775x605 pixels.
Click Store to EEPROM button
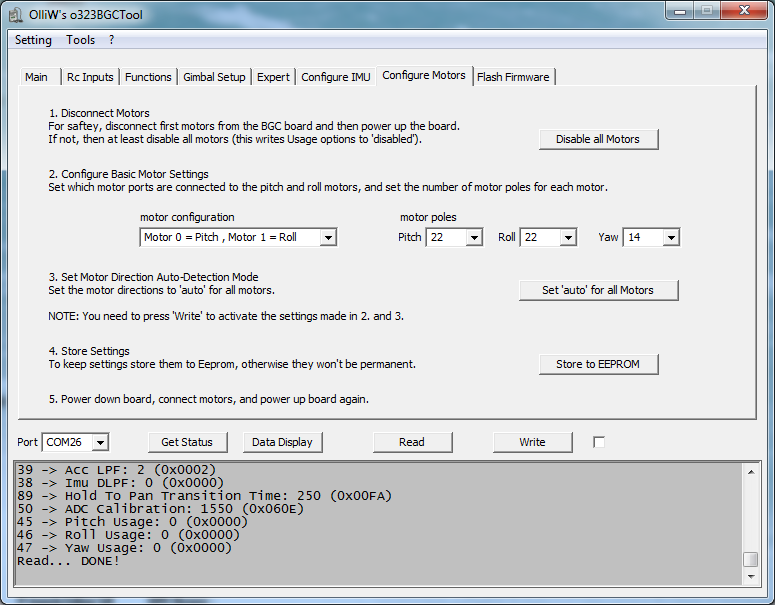[x=598, y=364]
